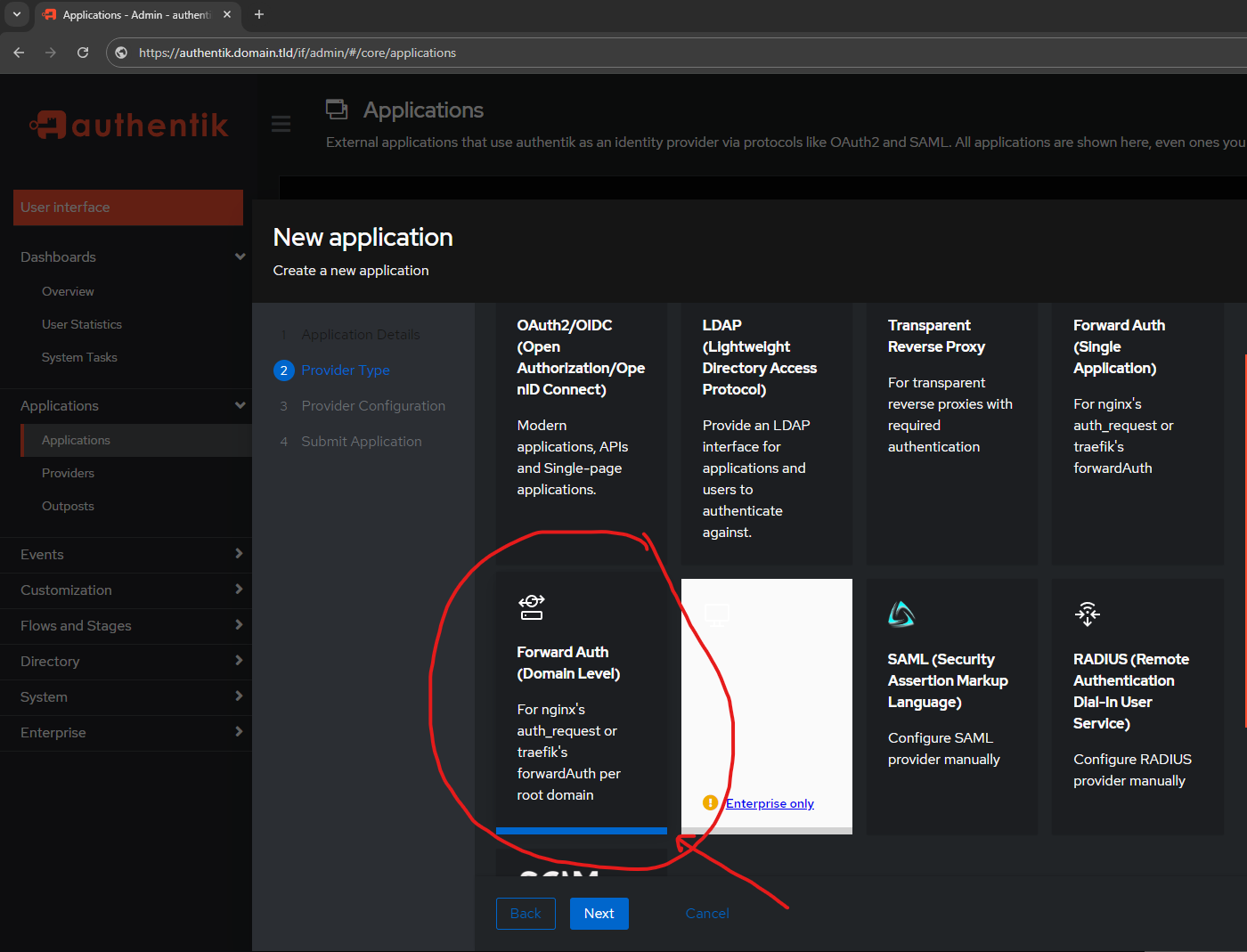Choose Forward Auth (Single Application) card

pyautogui.click(x=1137, y=434)
